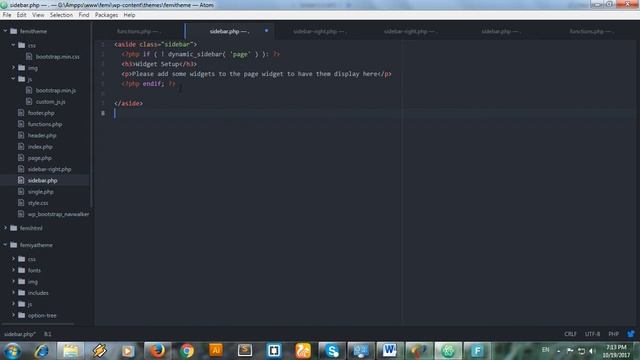
Task: Click the option-tree folder icon
Action: coord(22,315)
